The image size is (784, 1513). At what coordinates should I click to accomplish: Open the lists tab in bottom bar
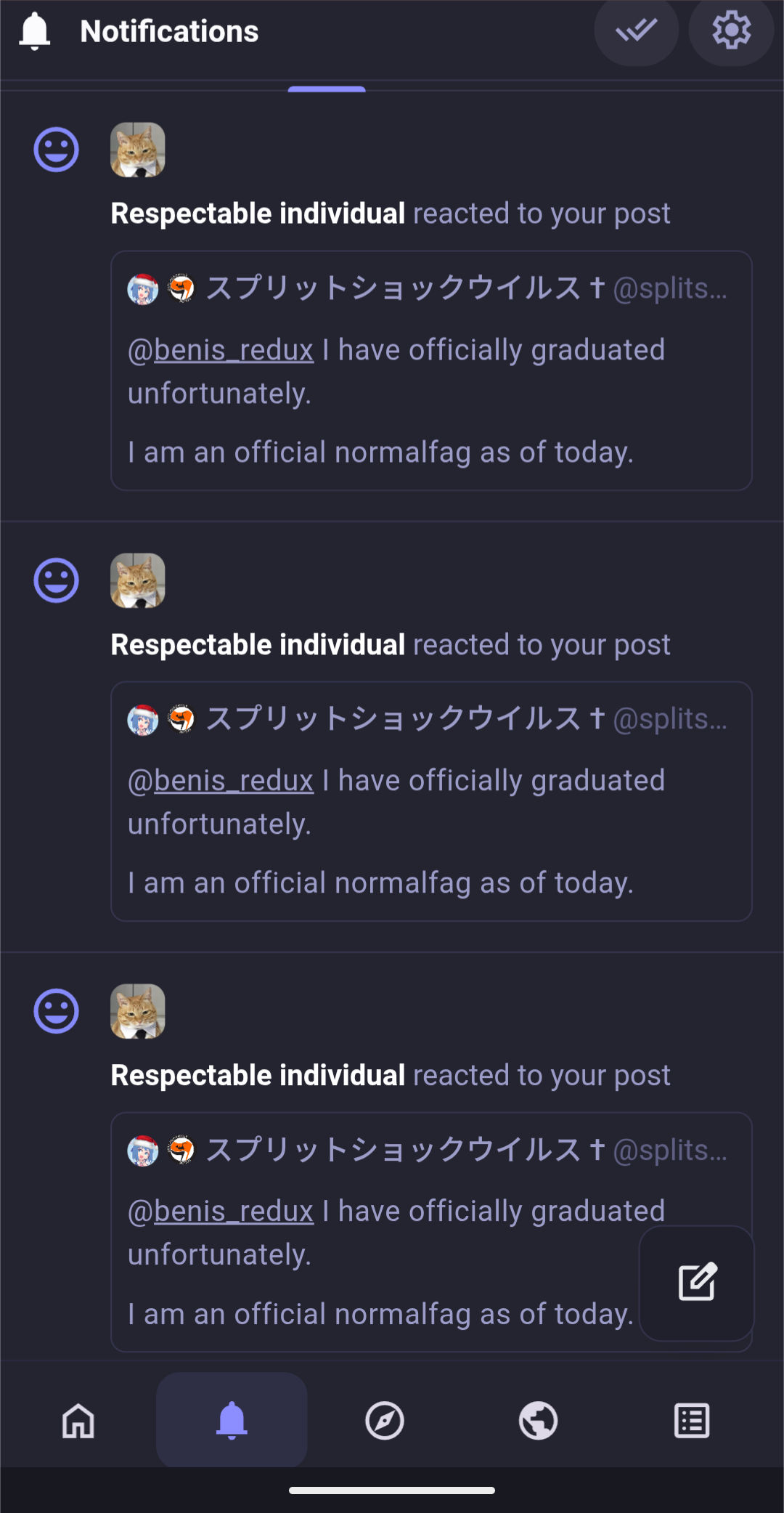692,1420
